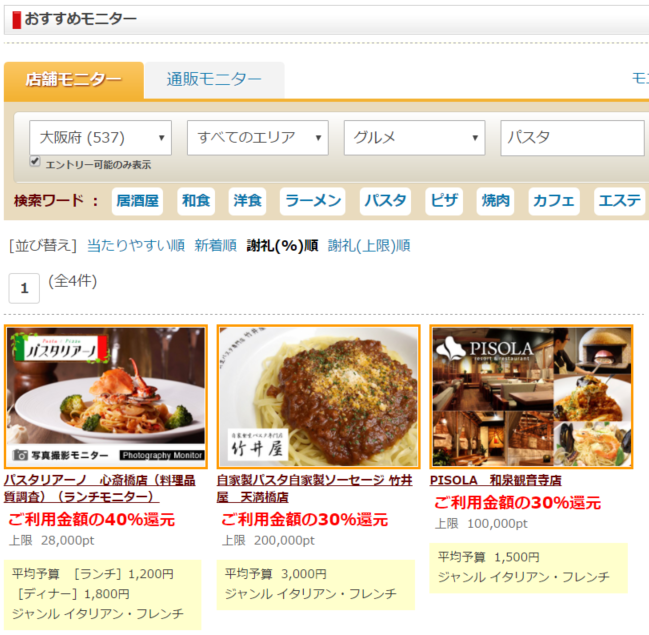Open the 竹井屋 meat sauce pasta thumbnail
The image size is (649, 635).
[319, 397]
